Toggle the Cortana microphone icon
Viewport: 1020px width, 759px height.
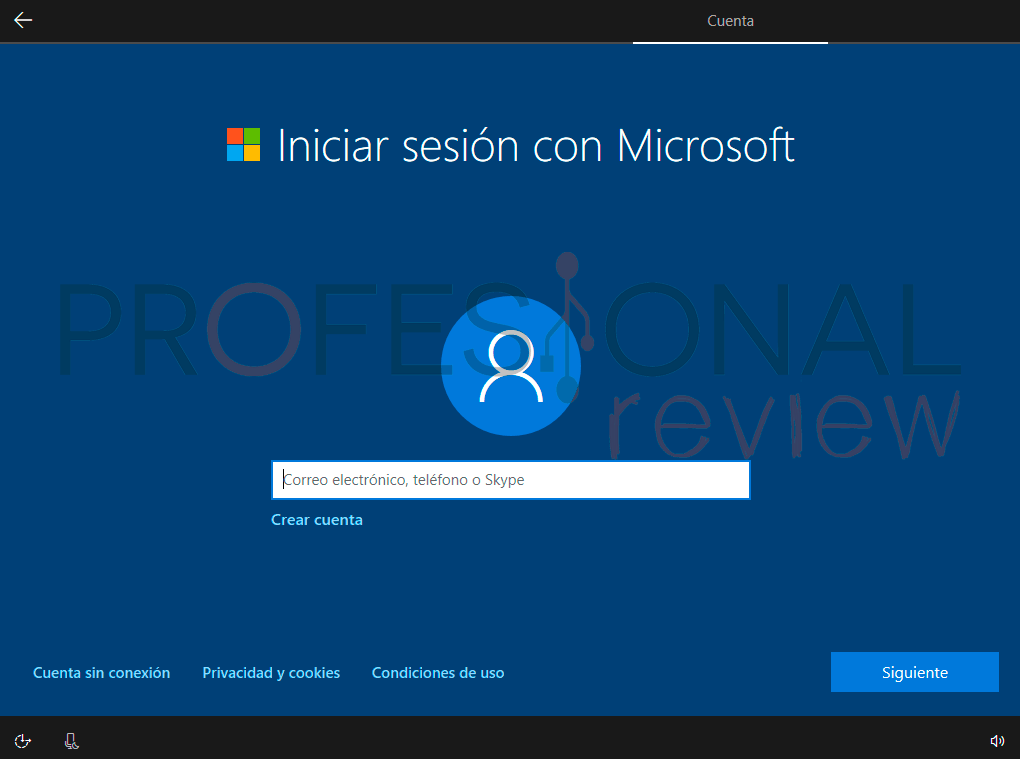[x=71, y=741]
